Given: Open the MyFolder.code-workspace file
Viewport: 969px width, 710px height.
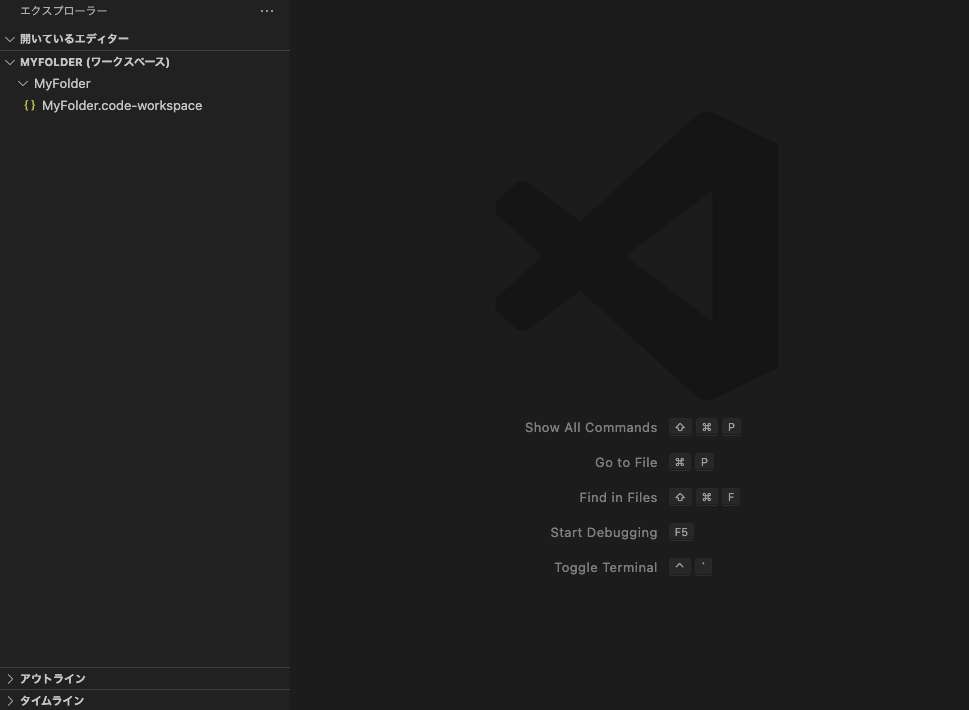Looking at the screenshot, I should [145, 106].
